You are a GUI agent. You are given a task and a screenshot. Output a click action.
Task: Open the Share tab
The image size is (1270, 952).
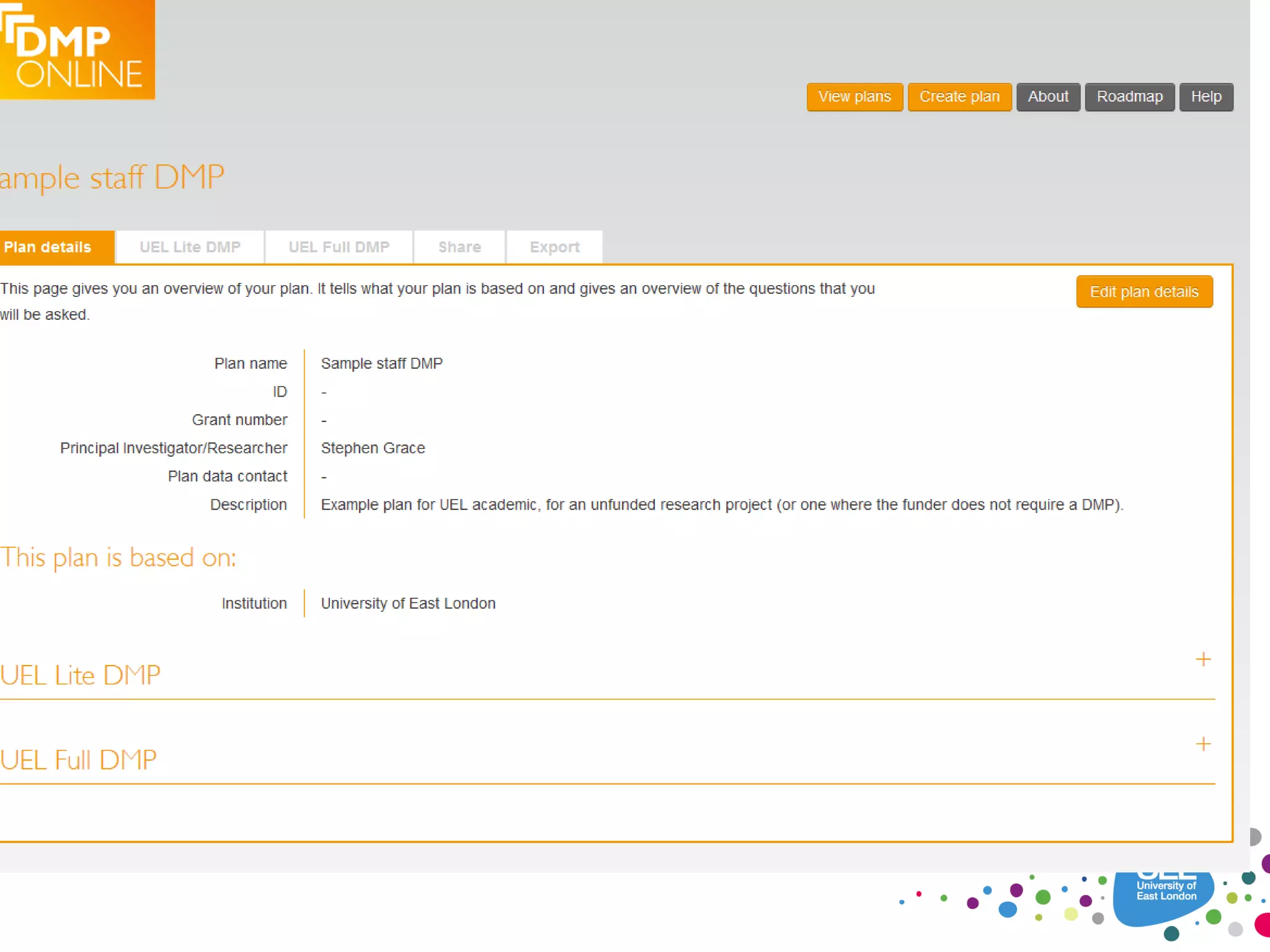(460, 247)
